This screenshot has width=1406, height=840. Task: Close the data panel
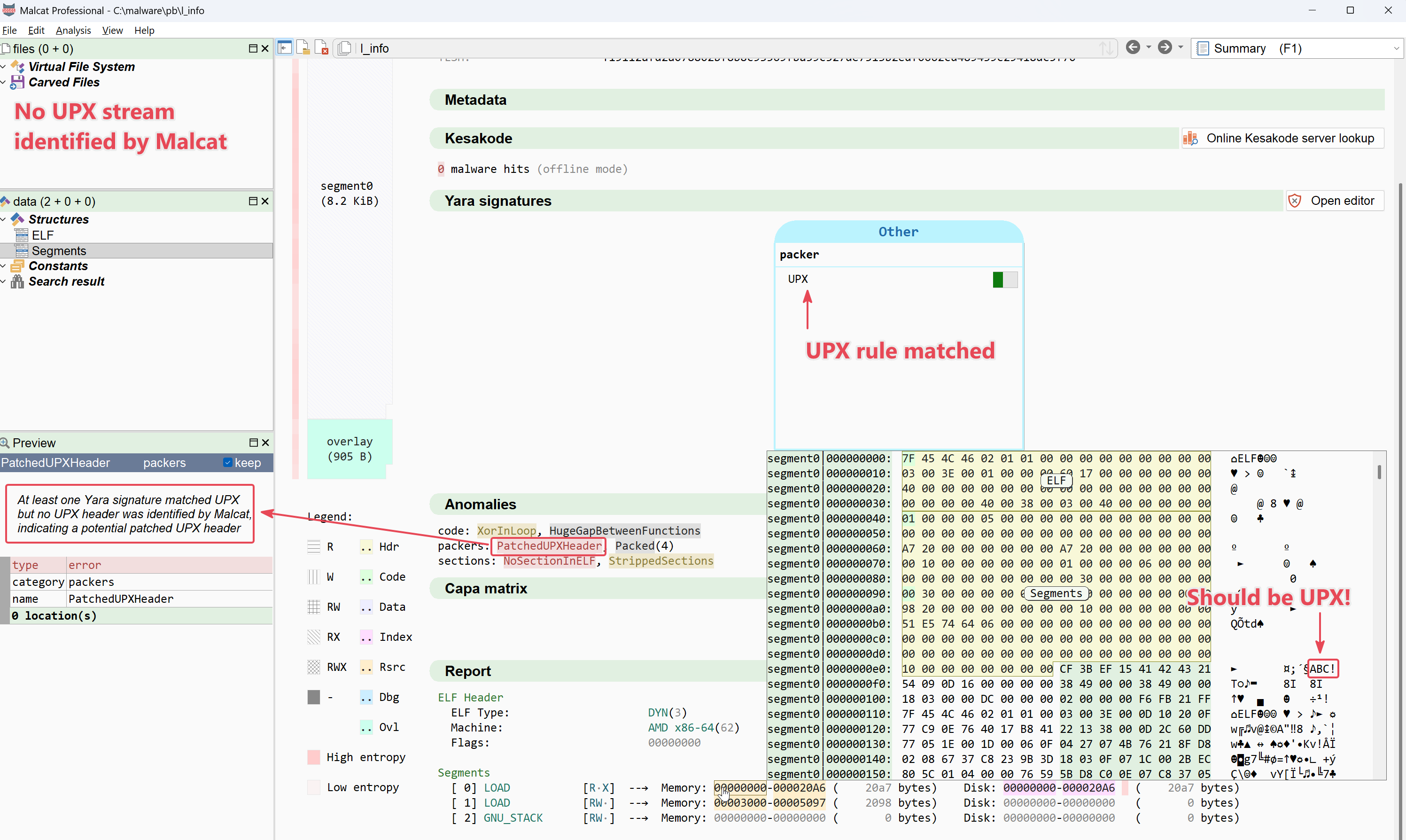click(x=265, y=201)
